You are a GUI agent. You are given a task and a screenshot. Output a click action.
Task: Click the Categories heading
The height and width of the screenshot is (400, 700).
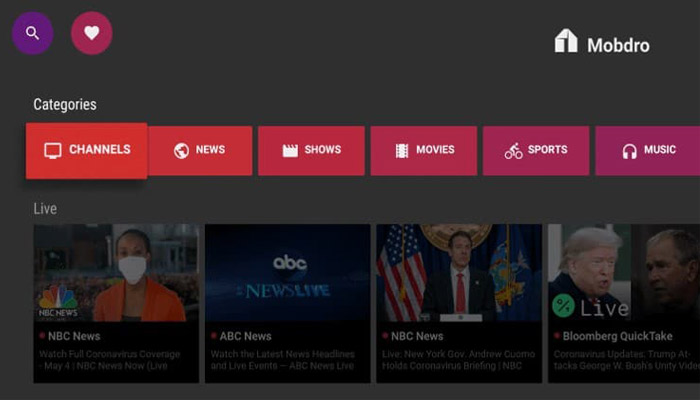click(65, 104)
